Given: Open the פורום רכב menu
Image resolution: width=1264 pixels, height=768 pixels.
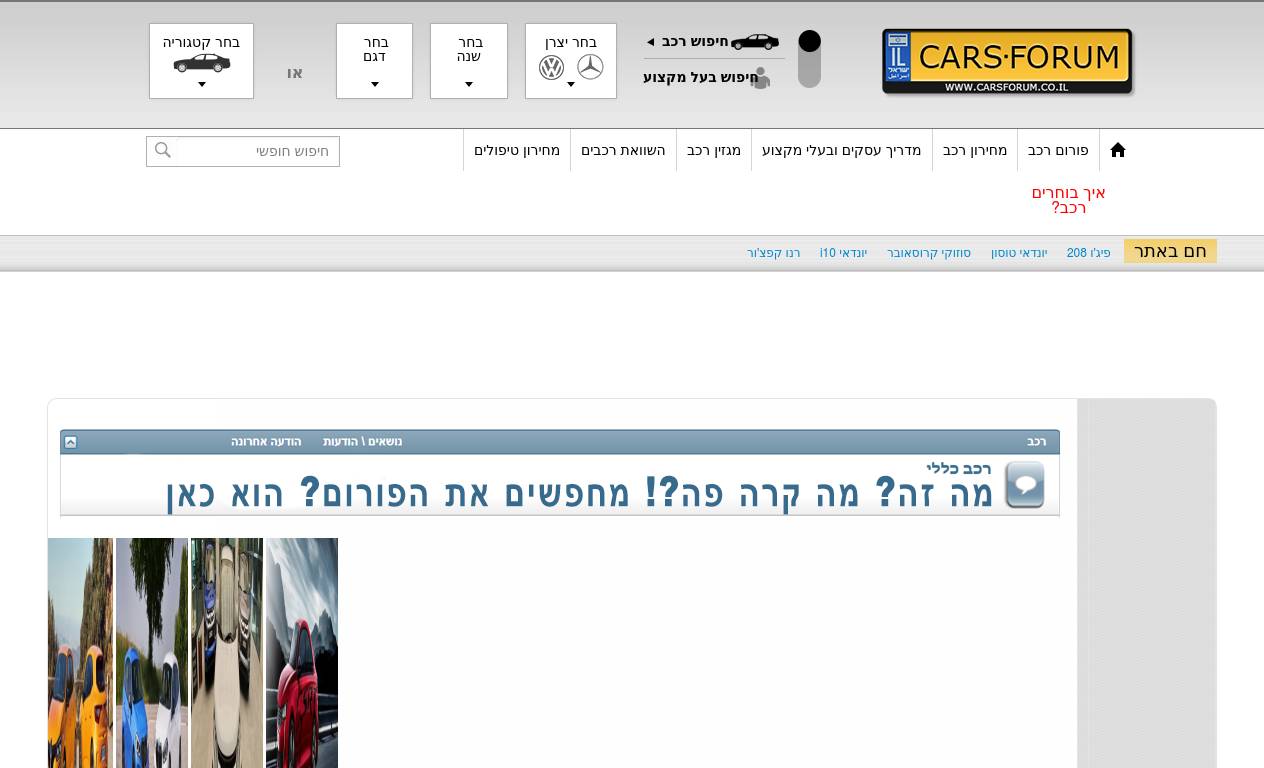Looking at the screenshot, I should tap(1058, 150).
